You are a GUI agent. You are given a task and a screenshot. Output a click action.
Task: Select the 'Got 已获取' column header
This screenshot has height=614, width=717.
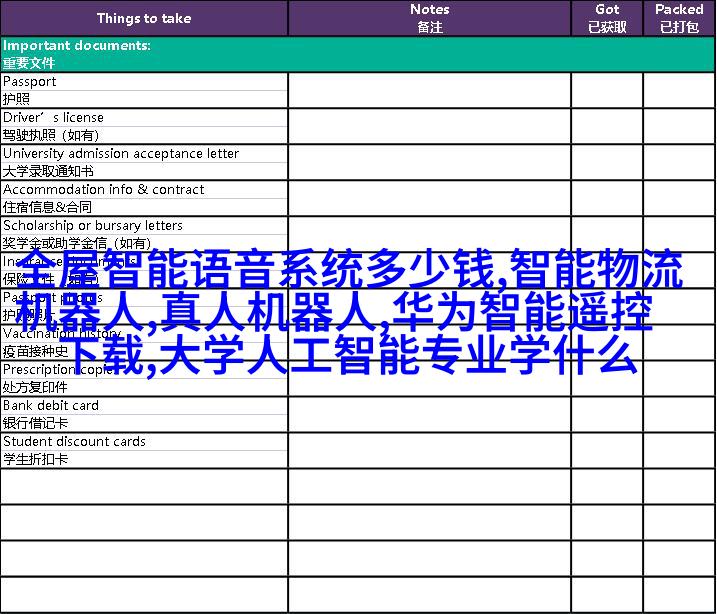(607, 18)
